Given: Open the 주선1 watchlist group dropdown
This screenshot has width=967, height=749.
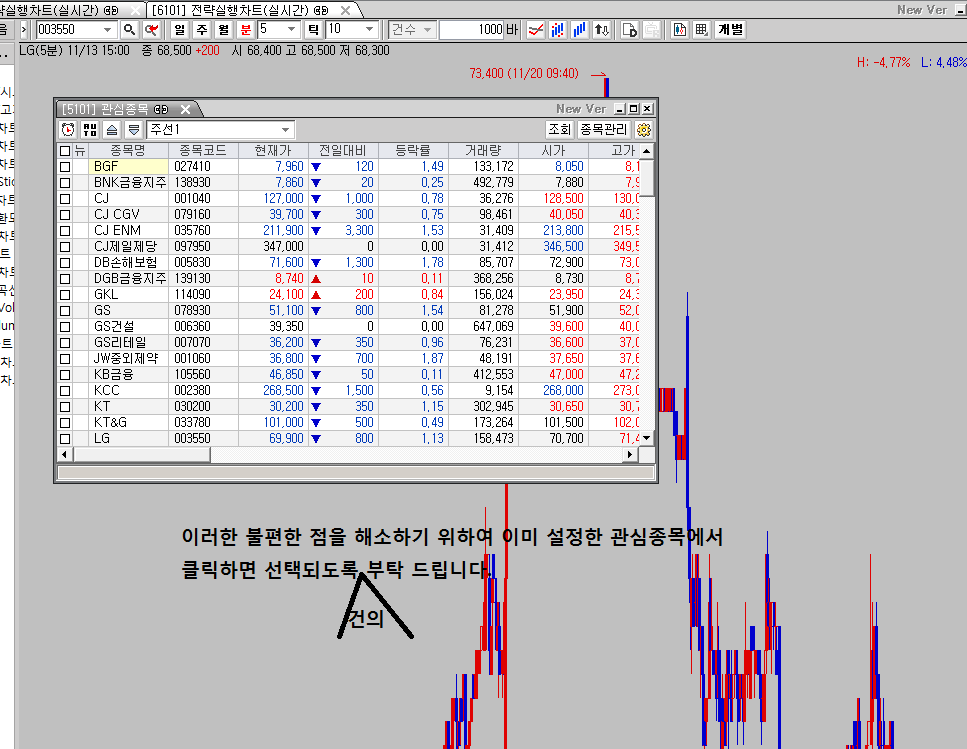Looking at the screenshot, I should tap(286, 130).
